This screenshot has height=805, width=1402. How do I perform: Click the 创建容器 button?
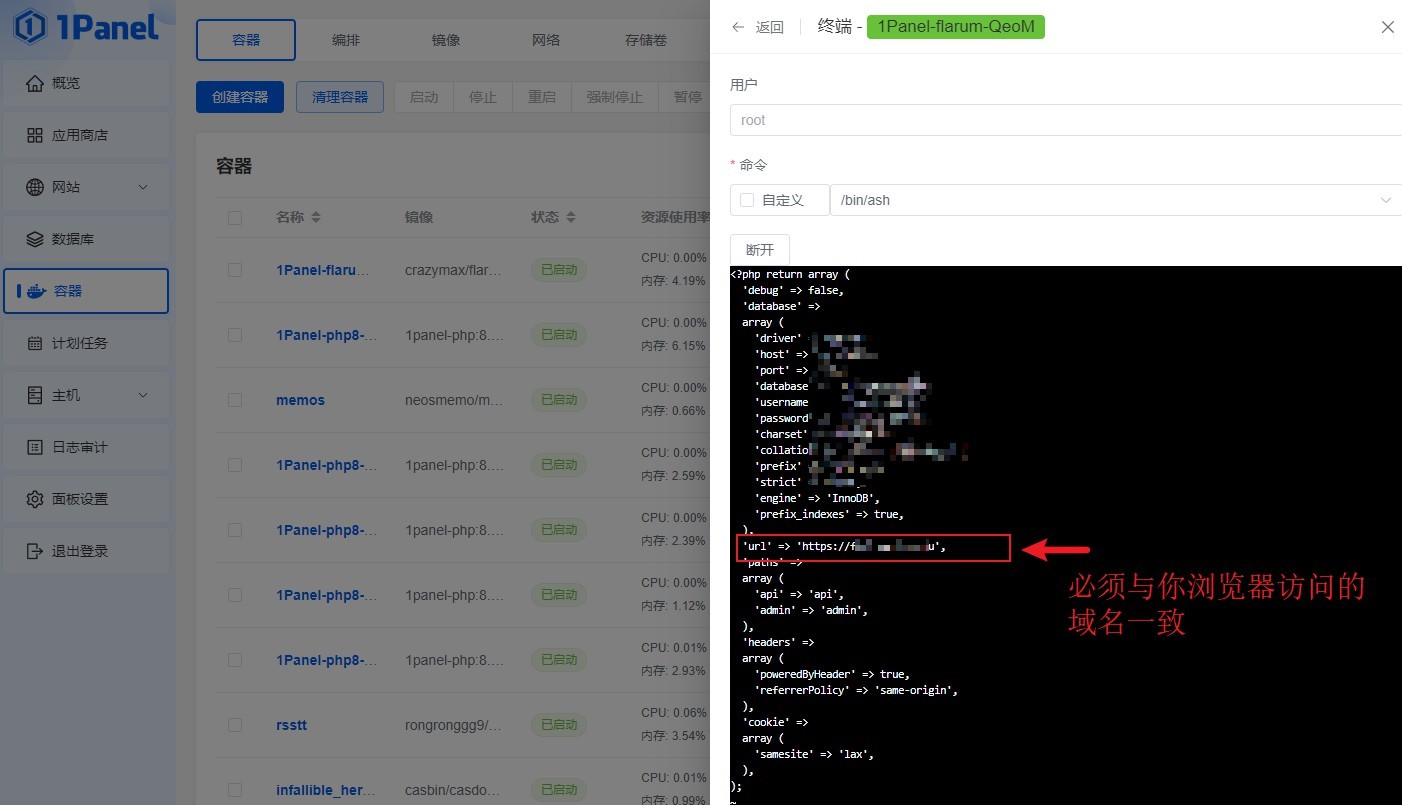point(240,97)
